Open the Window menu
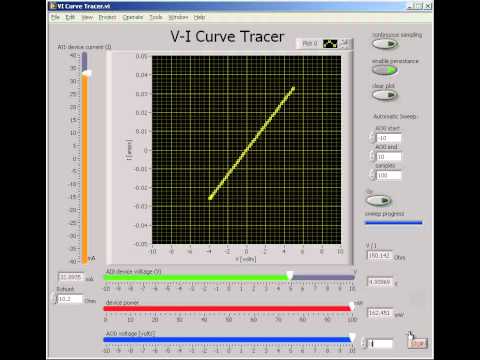The width and height of the screenshot is (480, 360). coord(178,17)
